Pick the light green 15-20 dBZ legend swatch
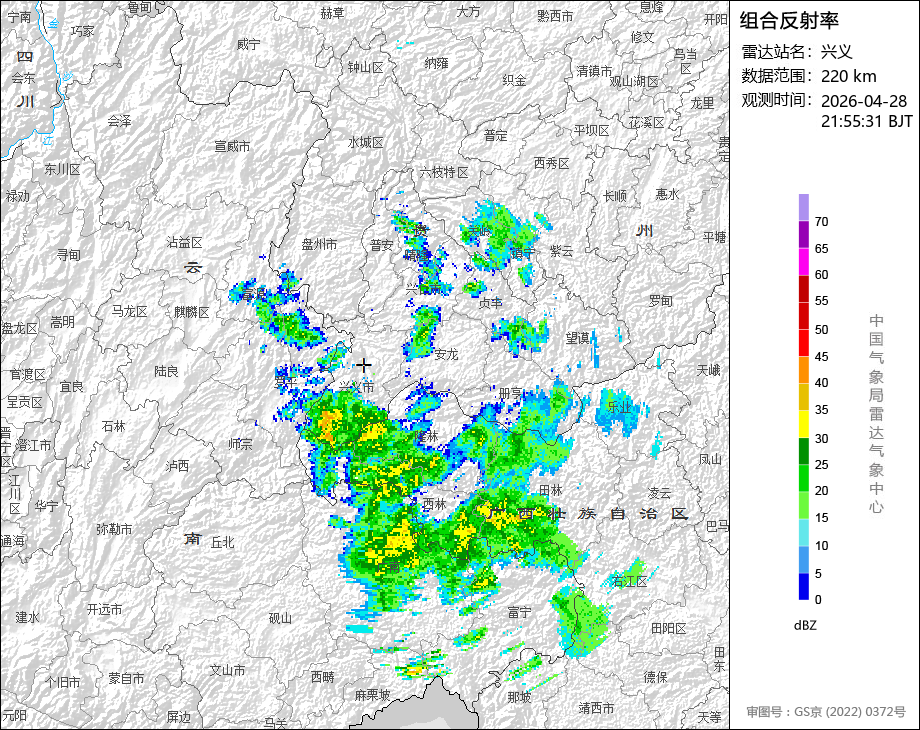Viewport: 920px width, 730px height. click(x=804, y=505)
